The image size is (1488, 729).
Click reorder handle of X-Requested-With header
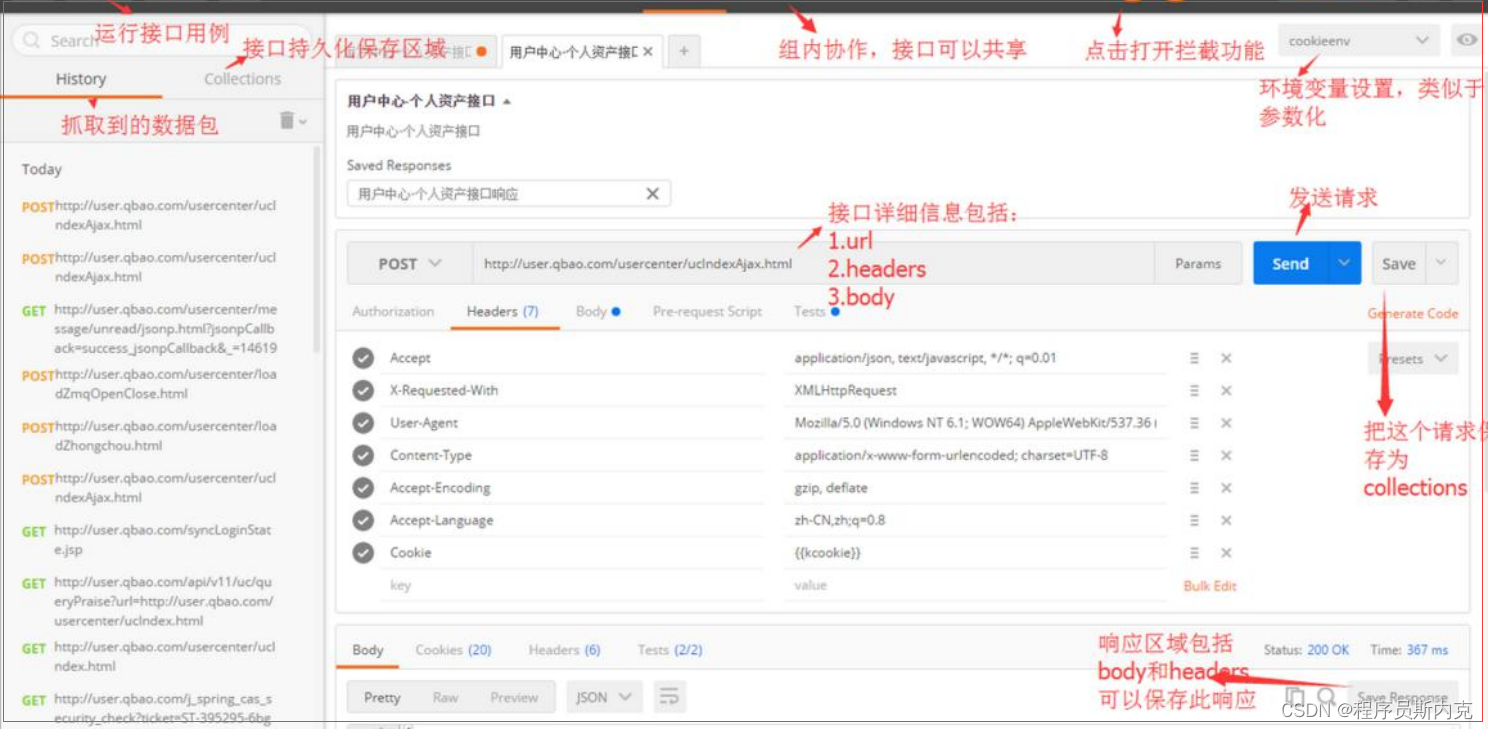click(x=1194, y=390)
